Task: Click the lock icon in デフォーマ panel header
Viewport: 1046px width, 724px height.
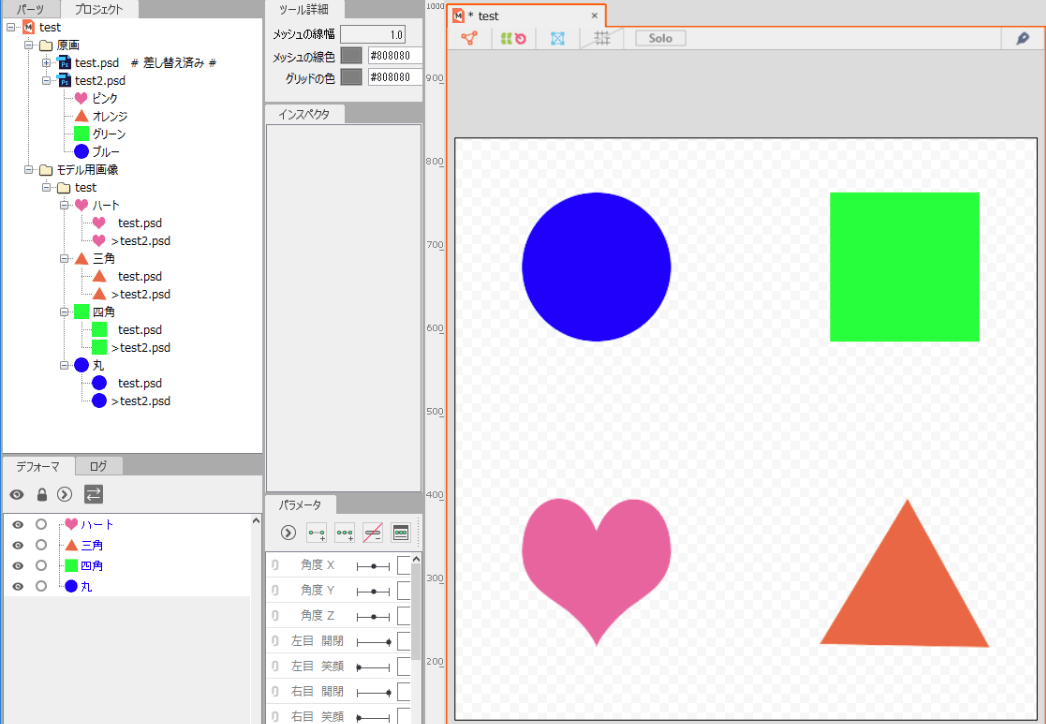Action: click(x=42, y=494)
